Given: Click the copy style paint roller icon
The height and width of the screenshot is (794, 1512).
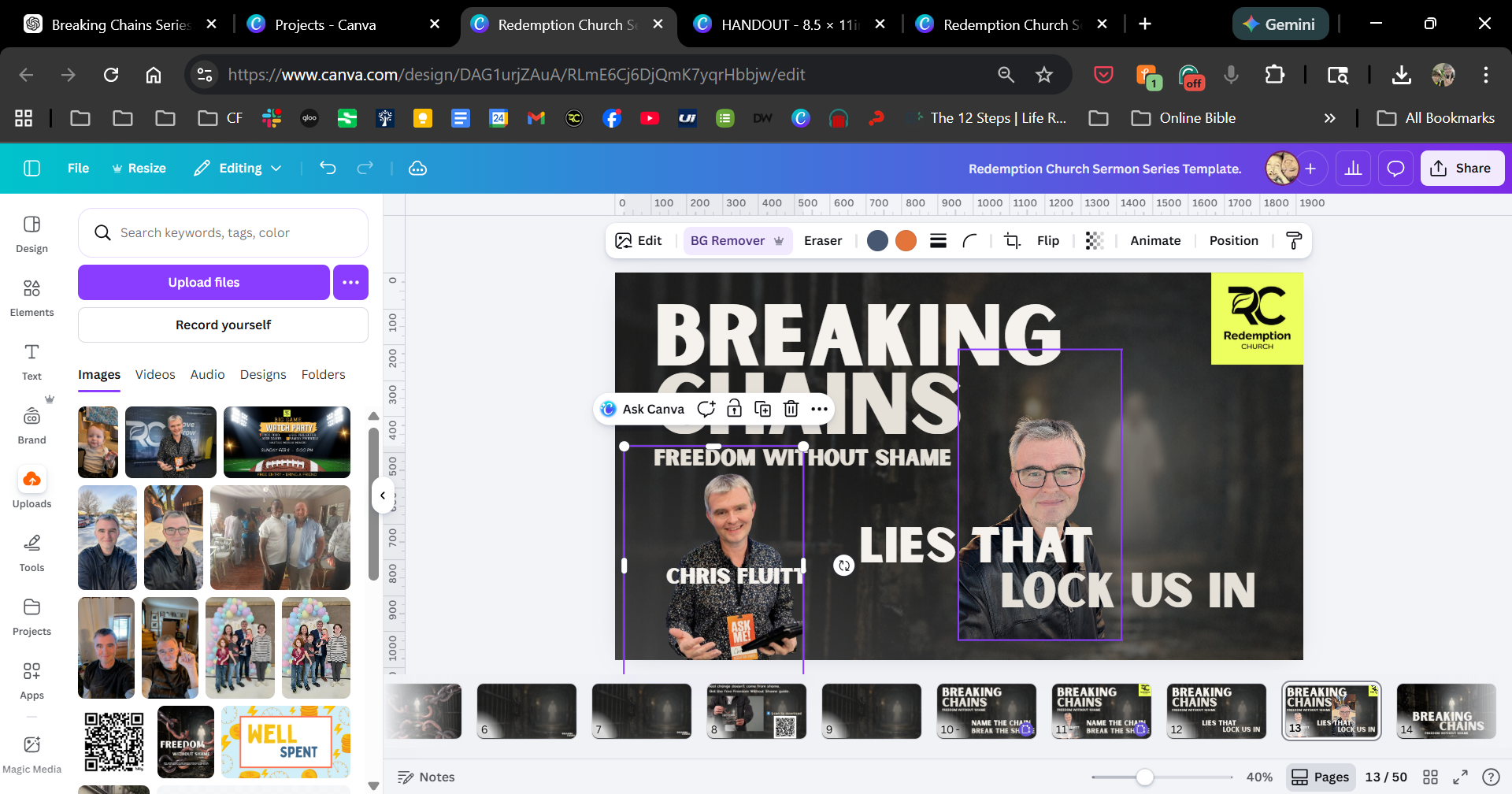Looking at the screenshot, I should tap(1293, 241).
